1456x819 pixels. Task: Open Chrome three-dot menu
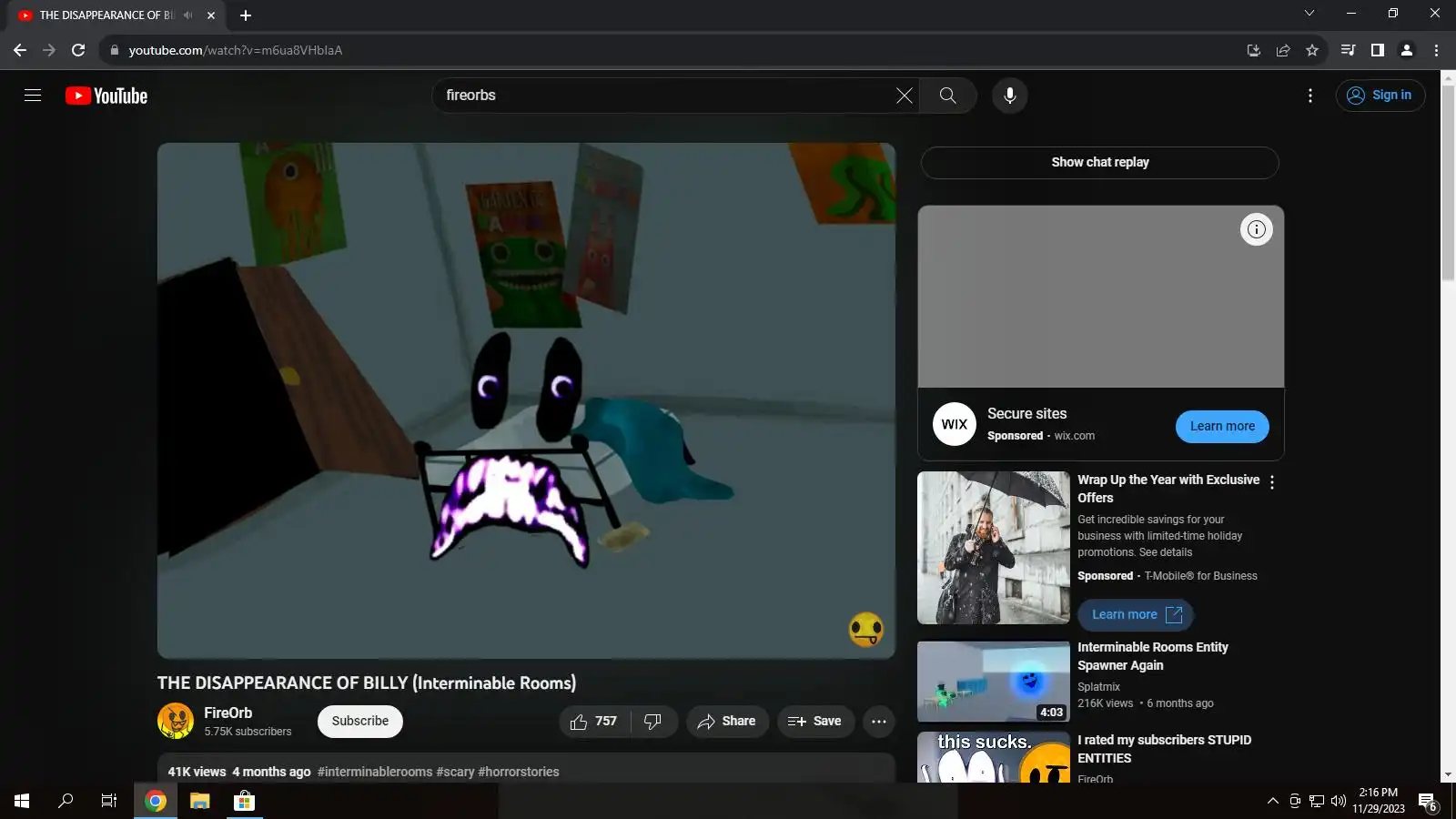coord(1436,50)
